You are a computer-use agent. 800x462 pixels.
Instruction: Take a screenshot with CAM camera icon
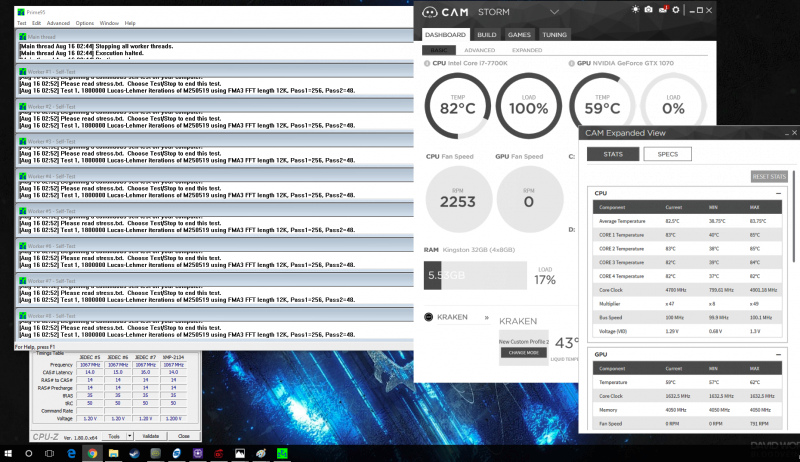coord(648,10)
